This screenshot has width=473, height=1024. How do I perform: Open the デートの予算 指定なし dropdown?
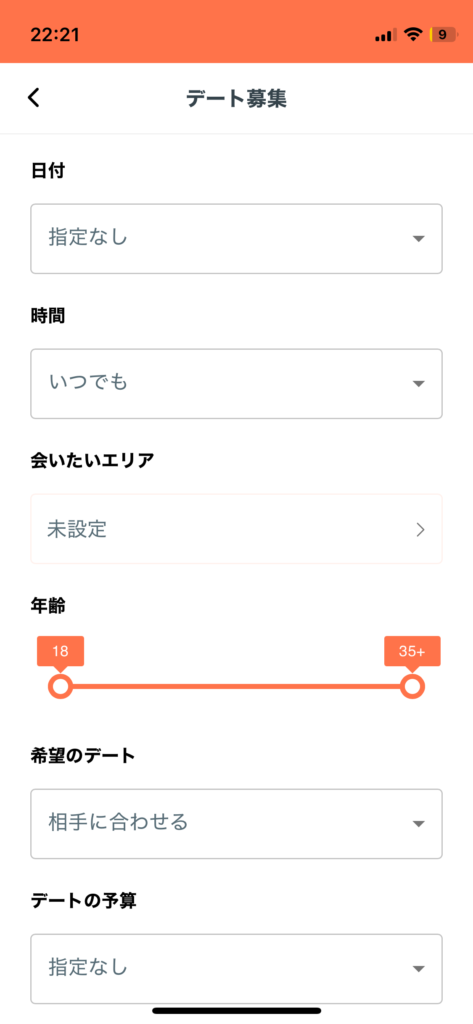click(x=236, y=968)
